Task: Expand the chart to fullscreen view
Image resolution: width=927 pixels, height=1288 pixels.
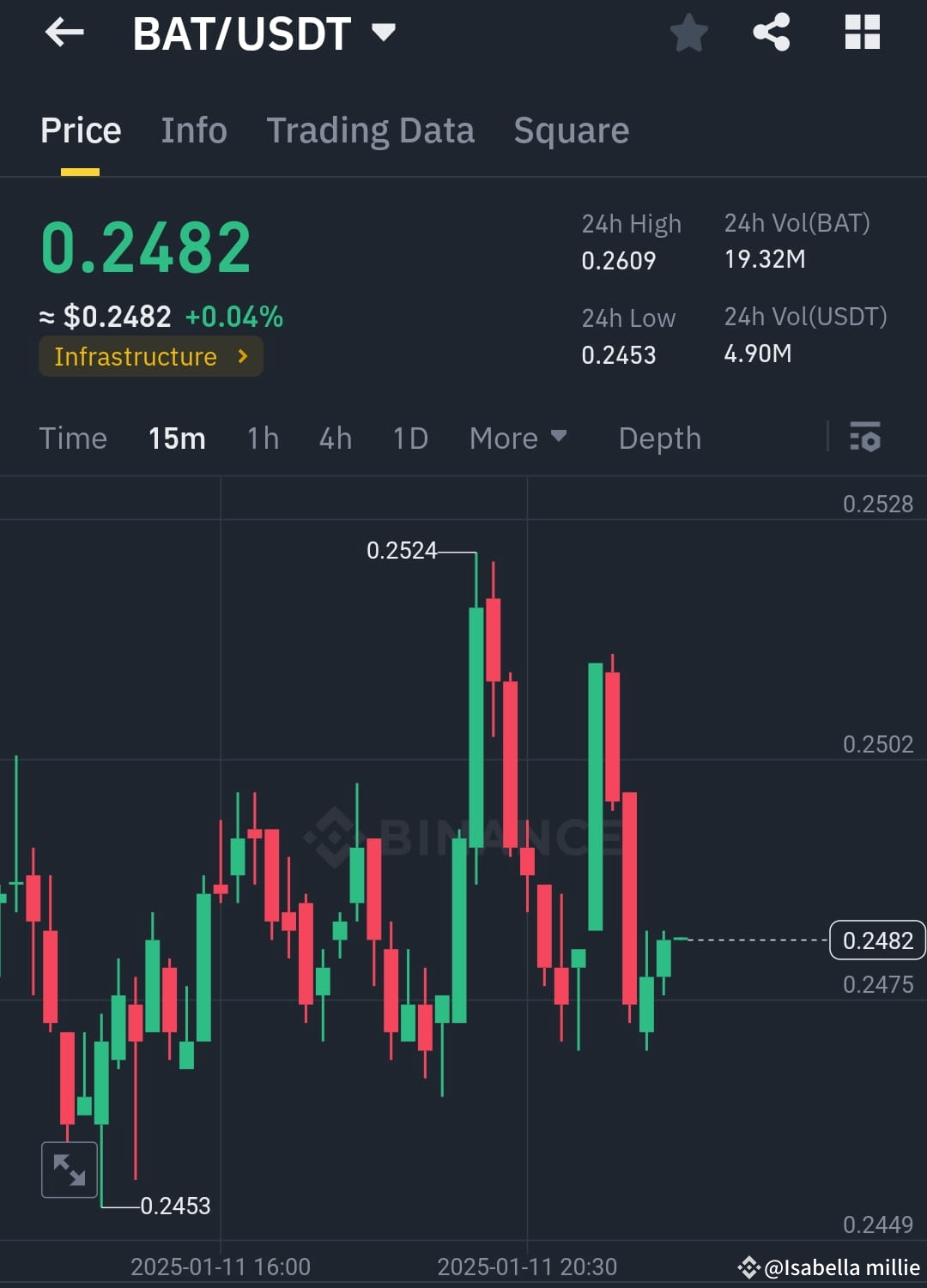Action: [69, 1169]
